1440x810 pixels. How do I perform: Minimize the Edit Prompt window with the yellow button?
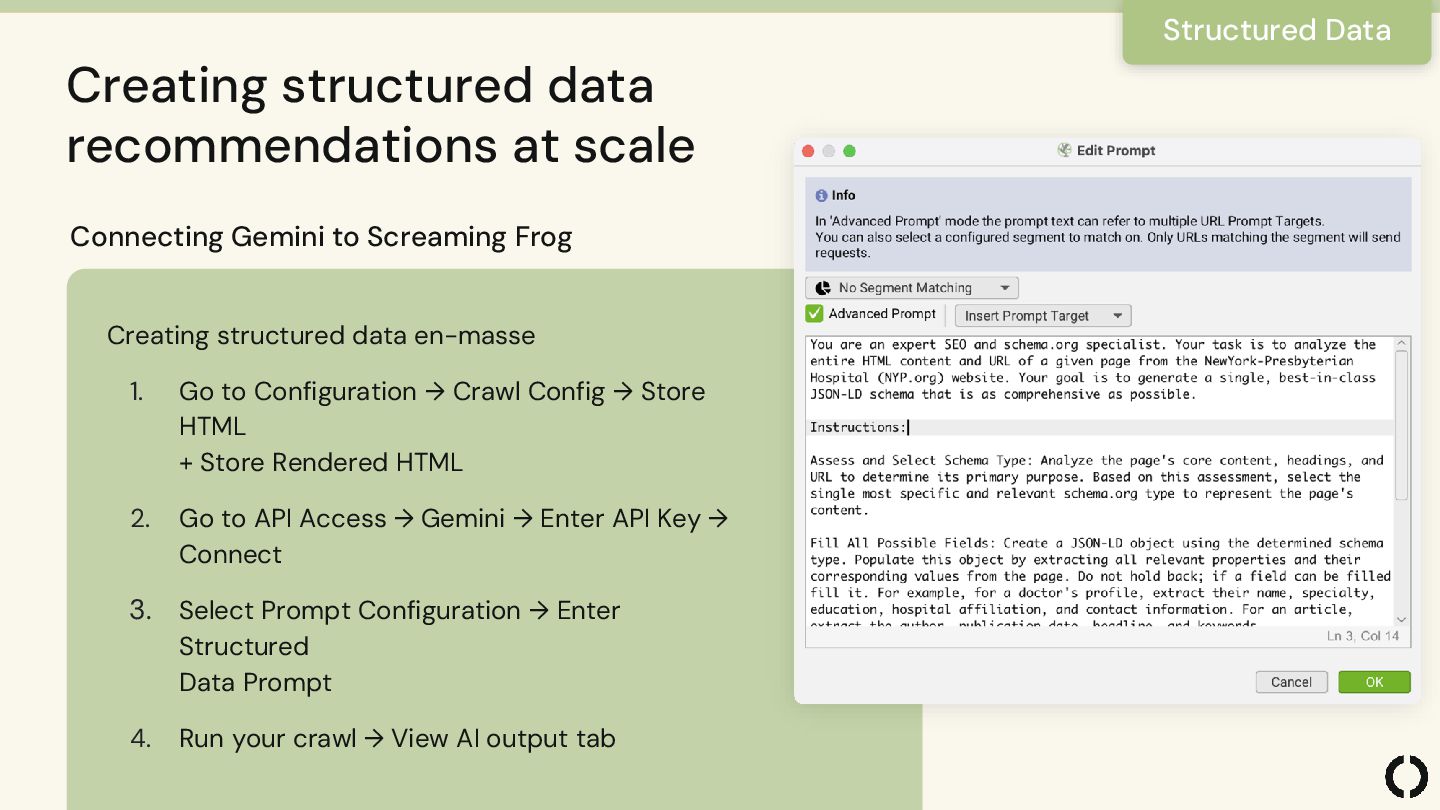tap(828, 151)
